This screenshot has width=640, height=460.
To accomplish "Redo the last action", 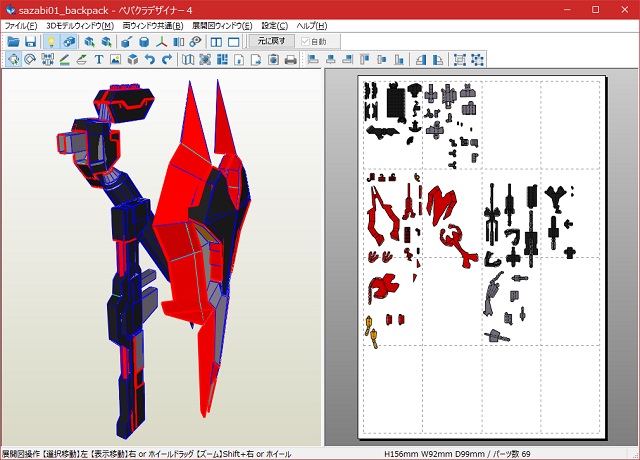I will pyautogui.click(x=167, y=60).
